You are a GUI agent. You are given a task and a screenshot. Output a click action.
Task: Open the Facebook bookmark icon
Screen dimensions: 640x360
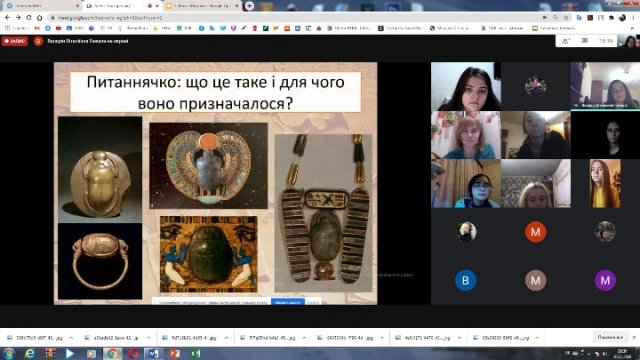[x=201, y=28]
